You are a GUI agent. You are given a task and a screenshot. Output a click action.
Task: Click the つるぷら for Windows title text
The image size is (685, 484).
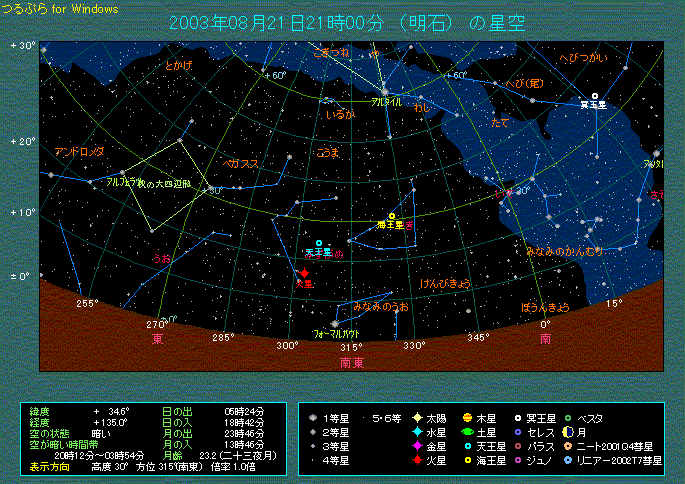60,9
